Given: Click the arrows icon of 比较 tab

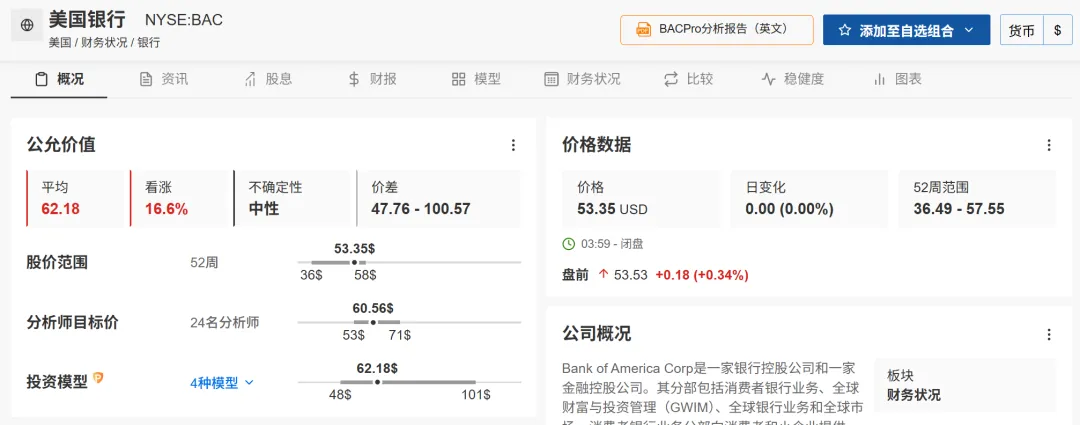Looking at the screenshot, I should [x=671, y=79].
